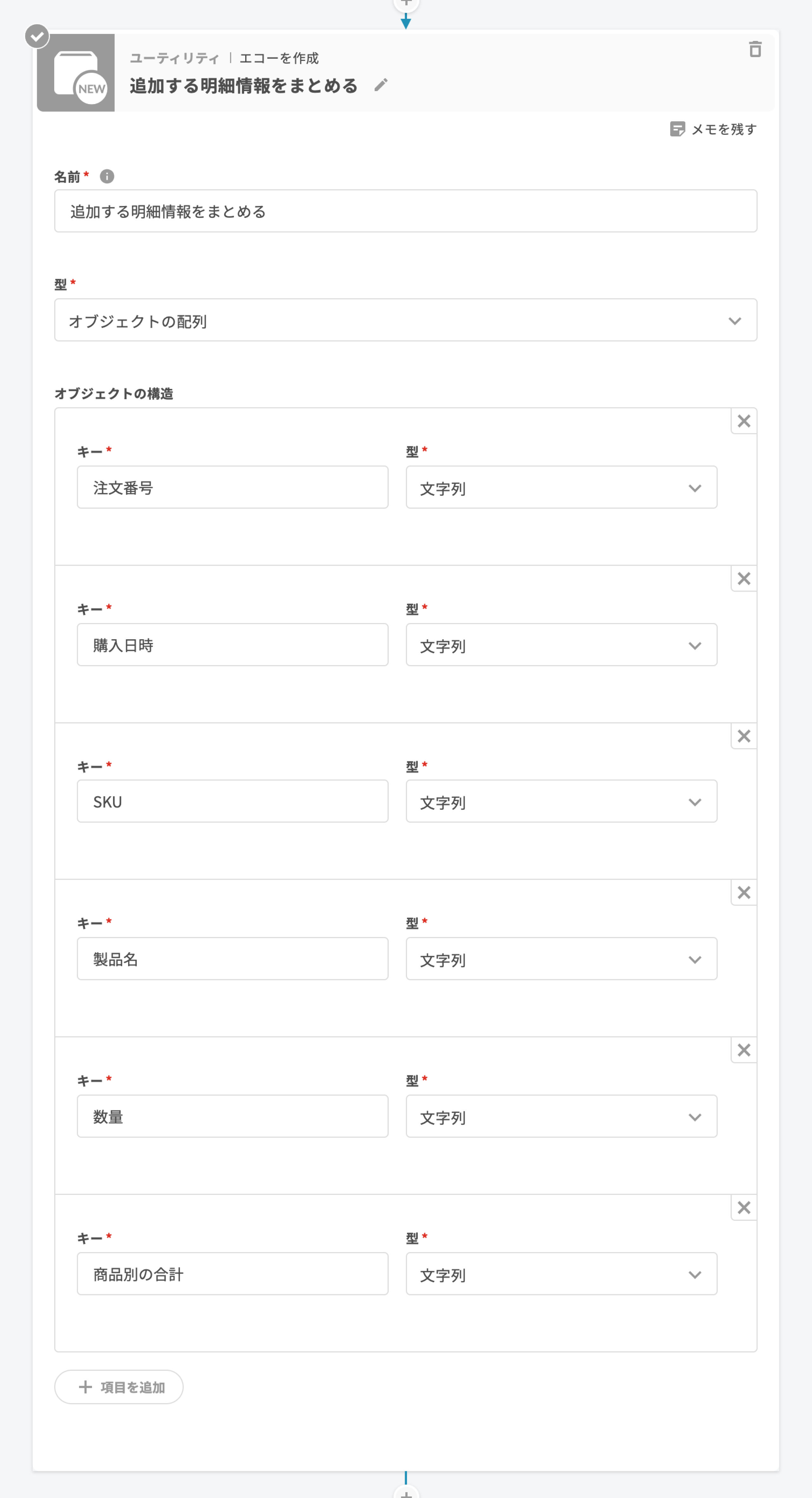Open type dropdown for 注文番号 key
Viewport: 812px width, 1498px height.
click(561, 487)
